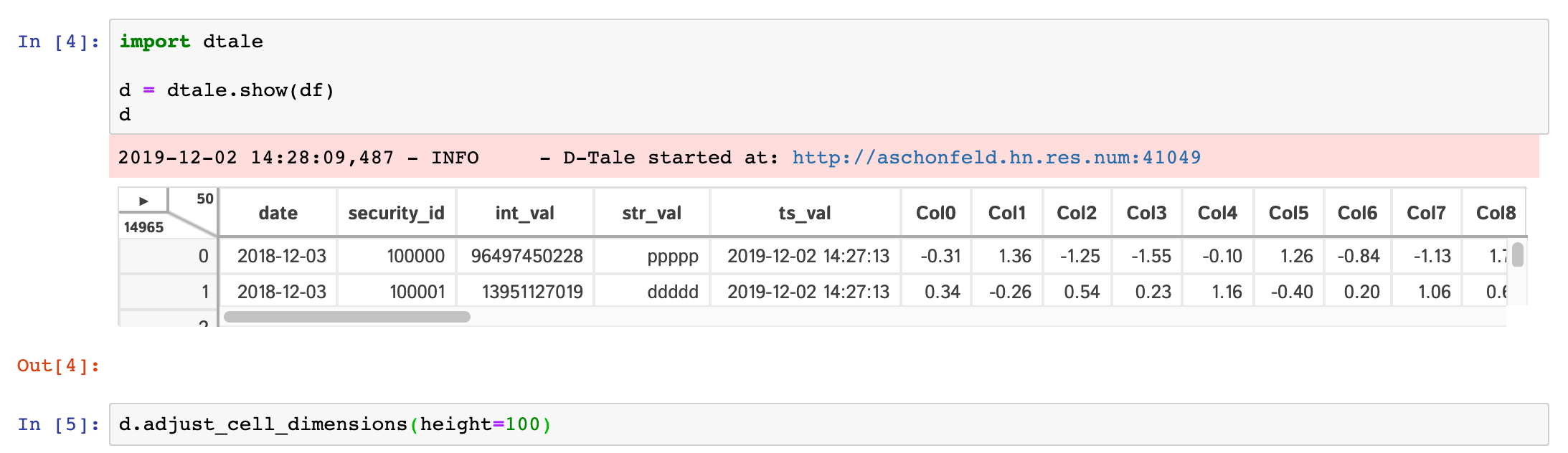Select the ts_val column header
Viewport: 1568px width, 453px height.
pos(804,213)
